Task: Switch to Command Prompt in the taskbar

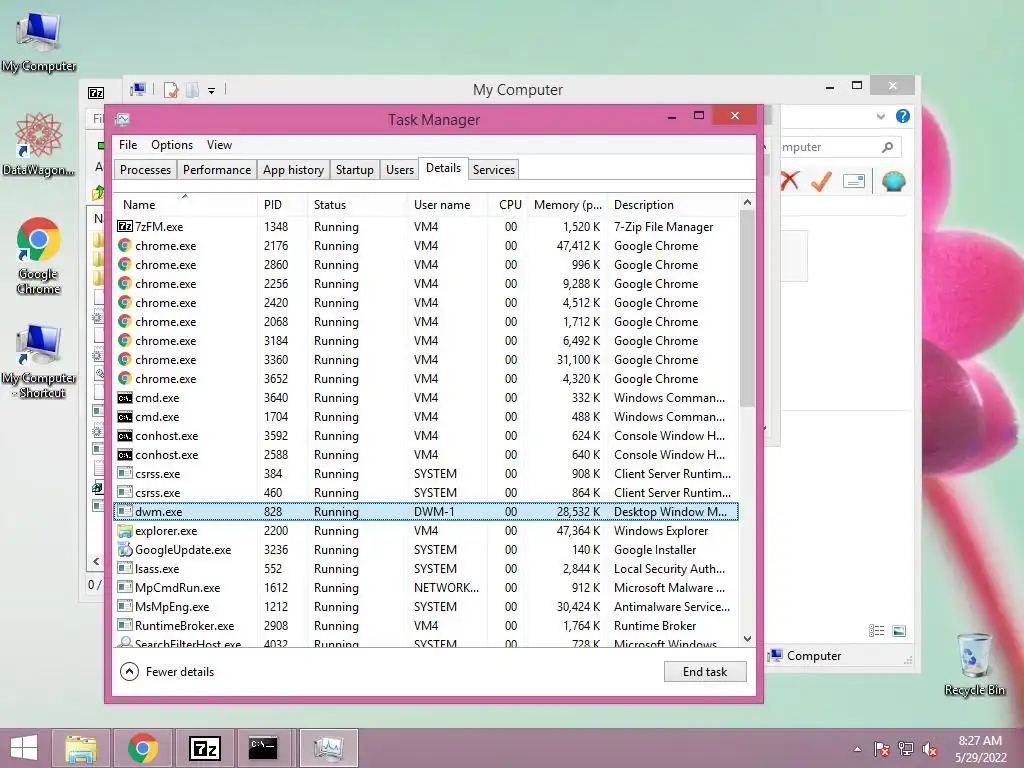Action: tap(264, 748)
